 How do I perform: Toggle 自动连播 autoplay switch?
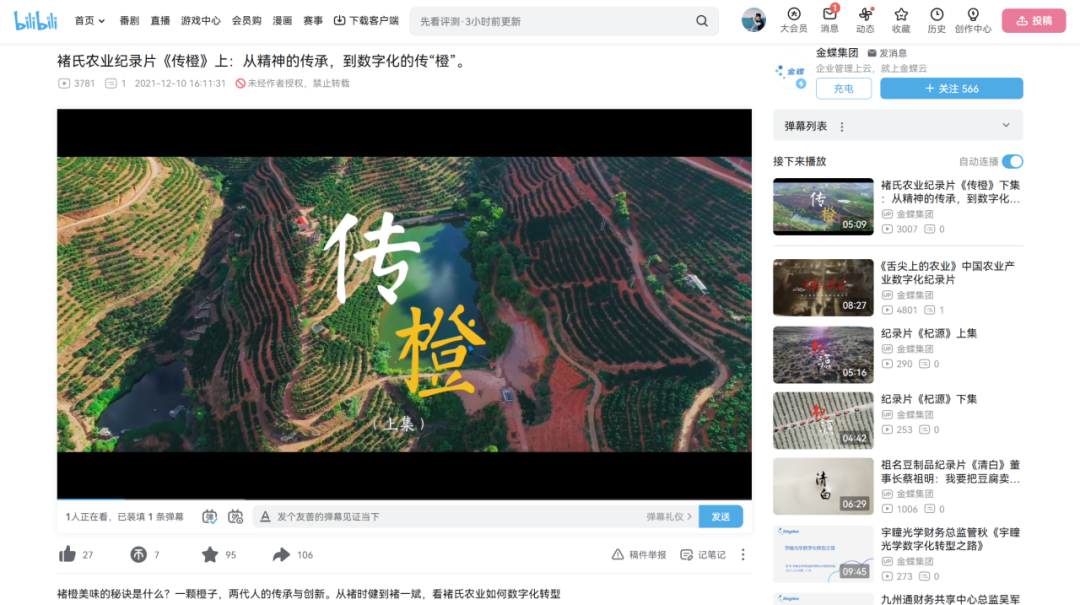(x=1012, y=161)
